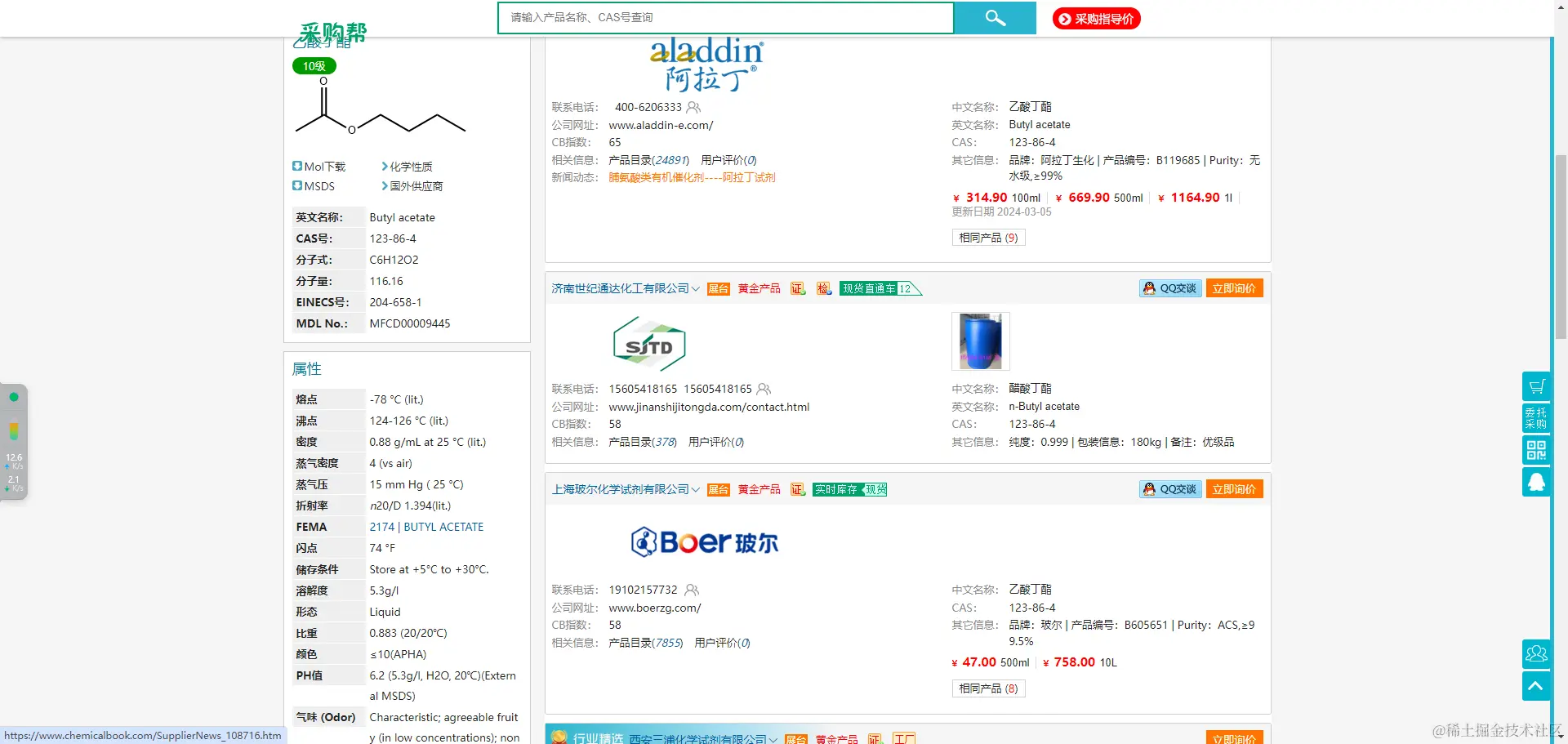This screenshot has width=1568, height=744.
Task: Open the QQ penguin sidebar icon
Action: [1536, 482]
